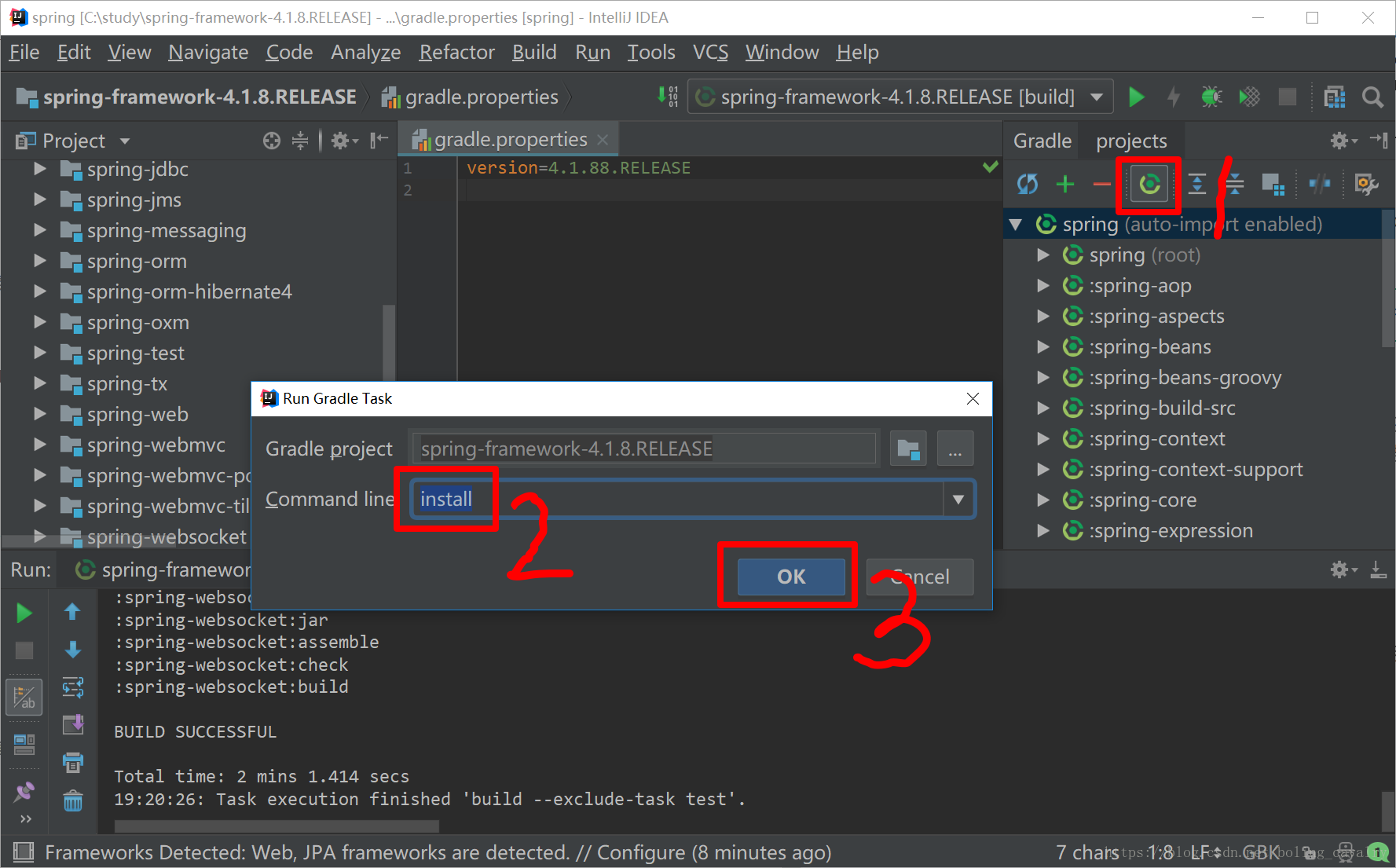Click the Project tree vertical scrollbar
Screen dimensions: 1396x868
click(x=388, y=342)
